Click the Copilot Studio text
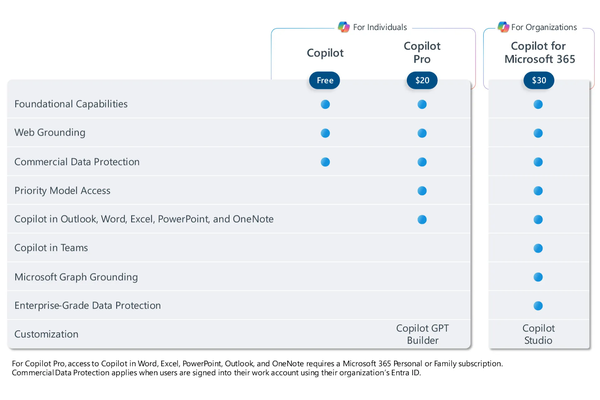This screenshot has width=600, height=400. [538, 334]
